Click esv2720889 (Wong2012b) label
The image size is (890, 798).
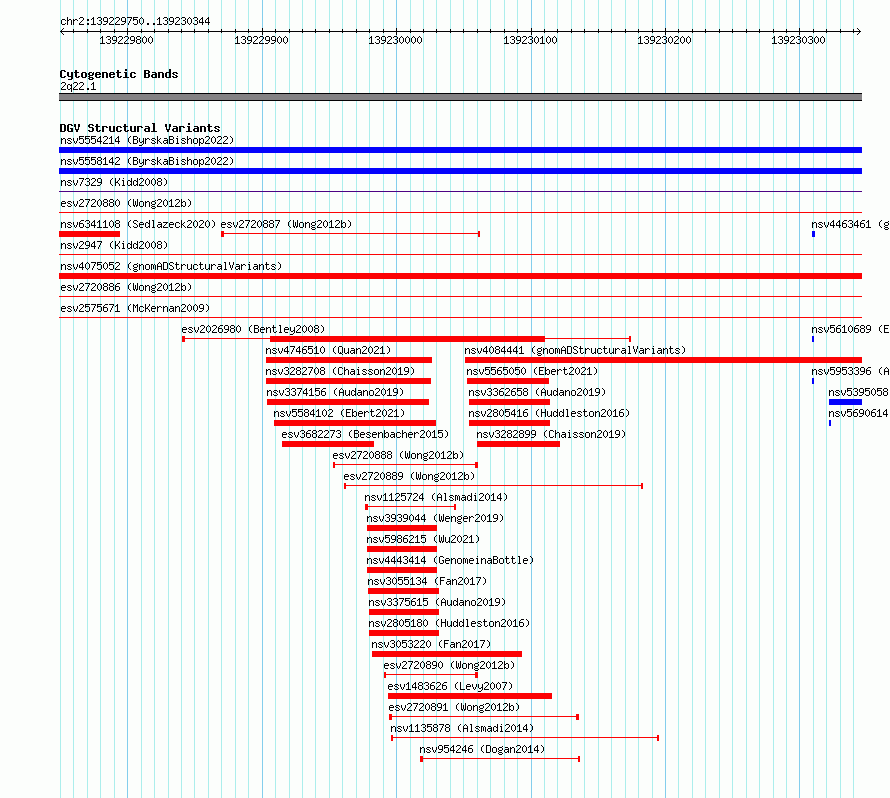409,476
